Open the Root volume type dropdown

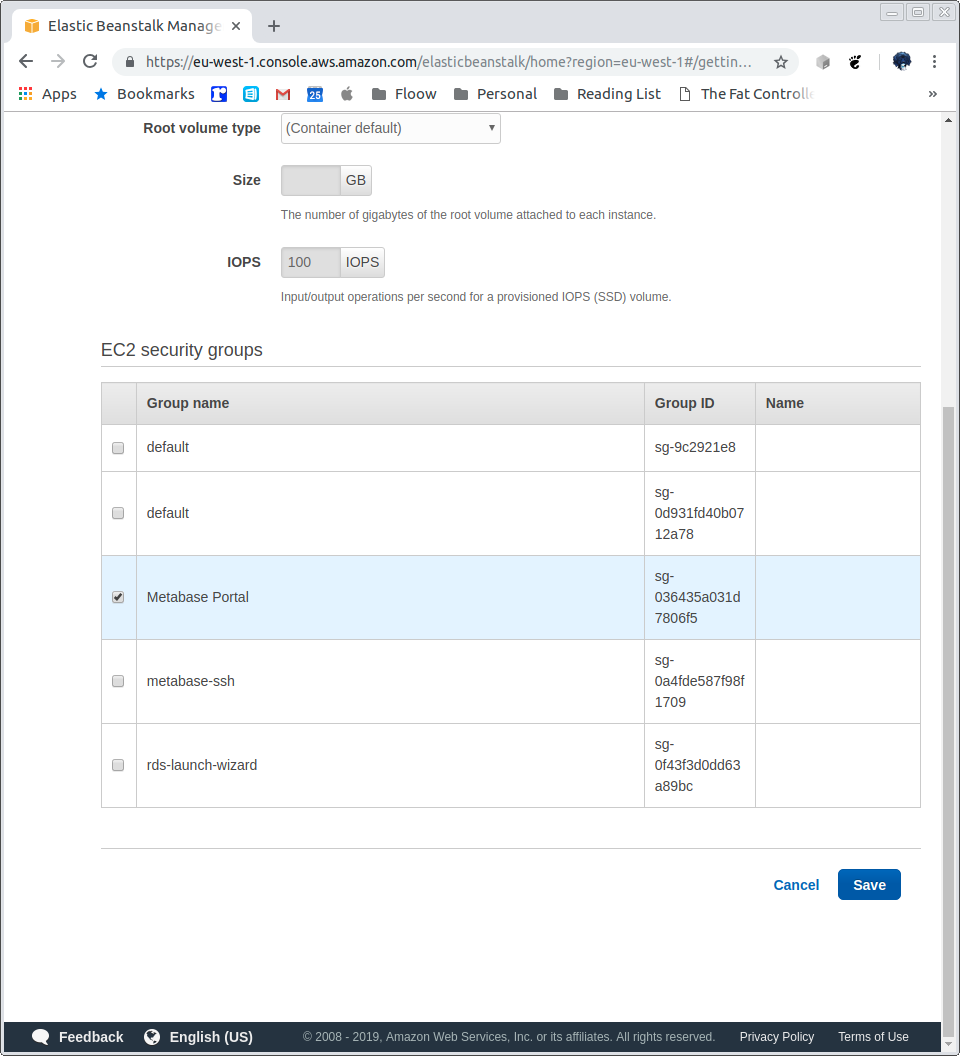391,128
